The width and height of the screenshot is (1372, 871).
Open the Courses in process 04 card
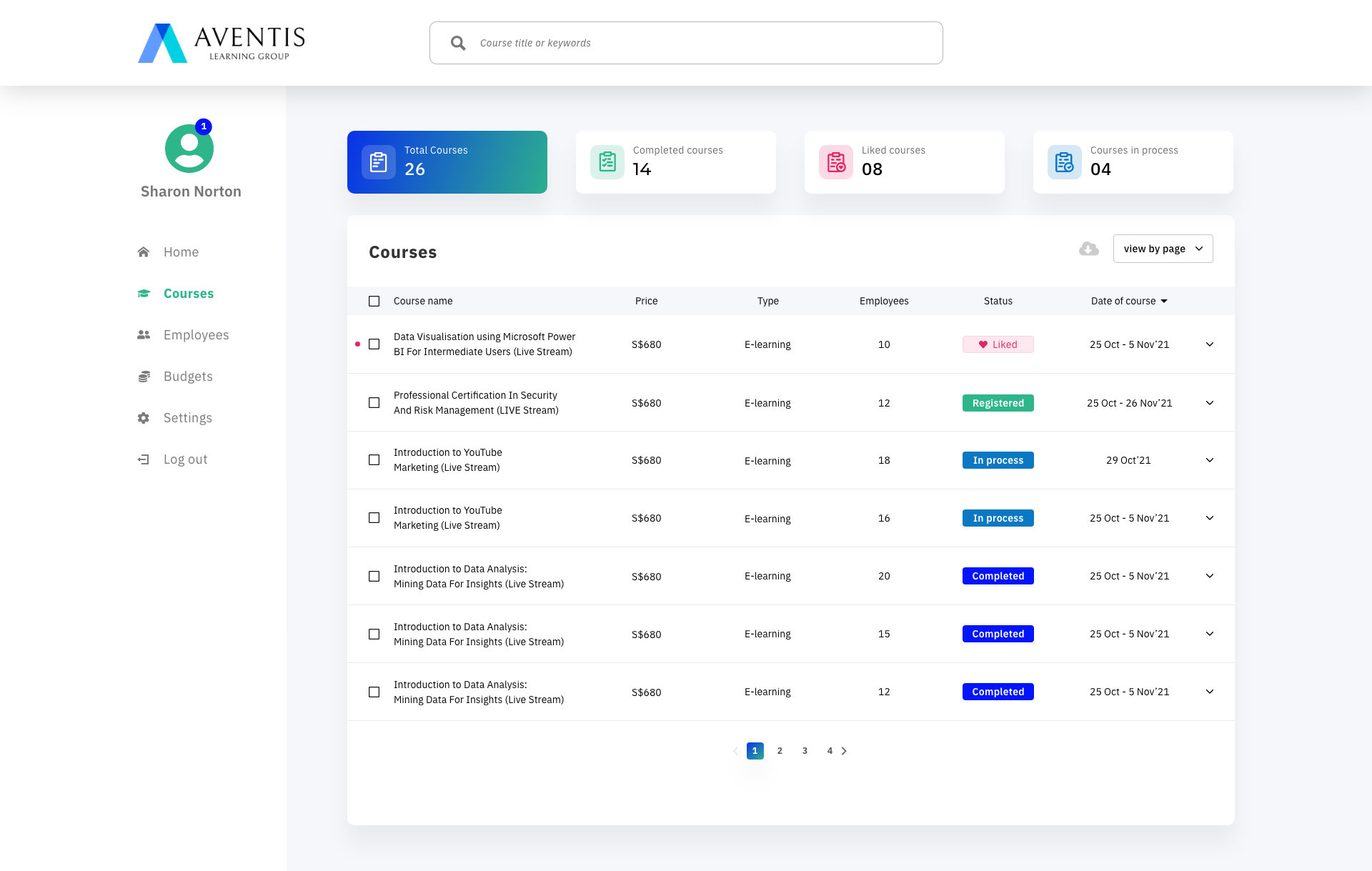1133,162
